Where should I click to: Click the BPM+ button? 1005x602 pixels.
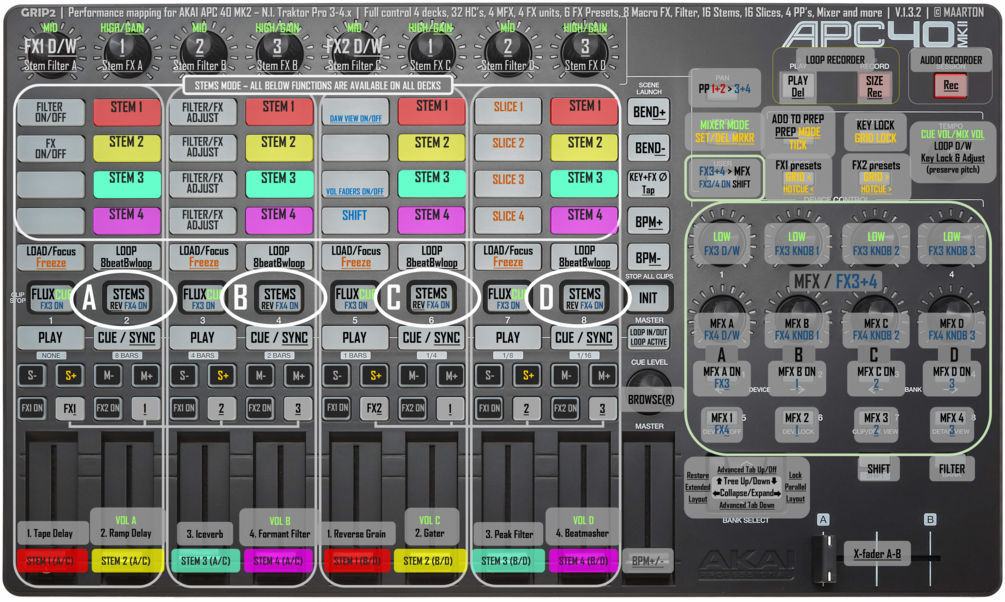coord(649,222)
